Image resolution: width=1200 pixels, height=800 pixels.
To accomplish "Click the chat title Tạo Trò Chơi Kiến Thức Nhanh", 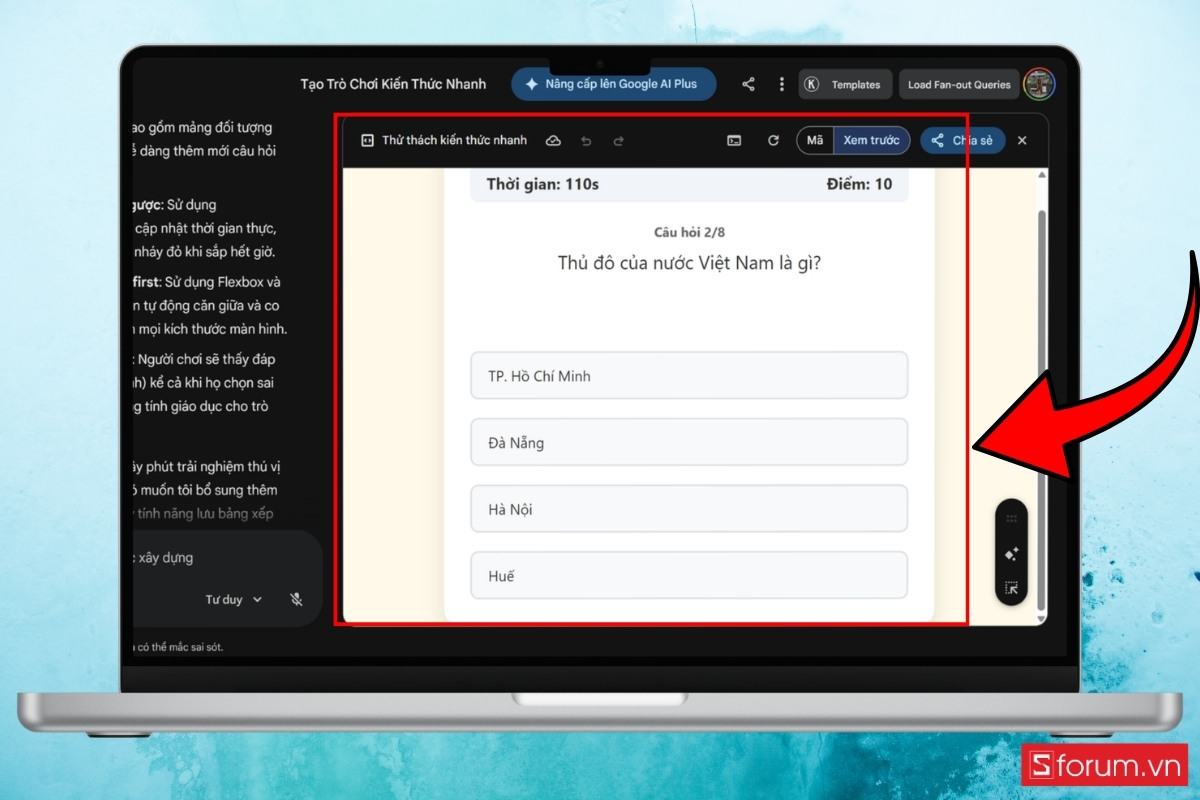I will coord(393,84).
